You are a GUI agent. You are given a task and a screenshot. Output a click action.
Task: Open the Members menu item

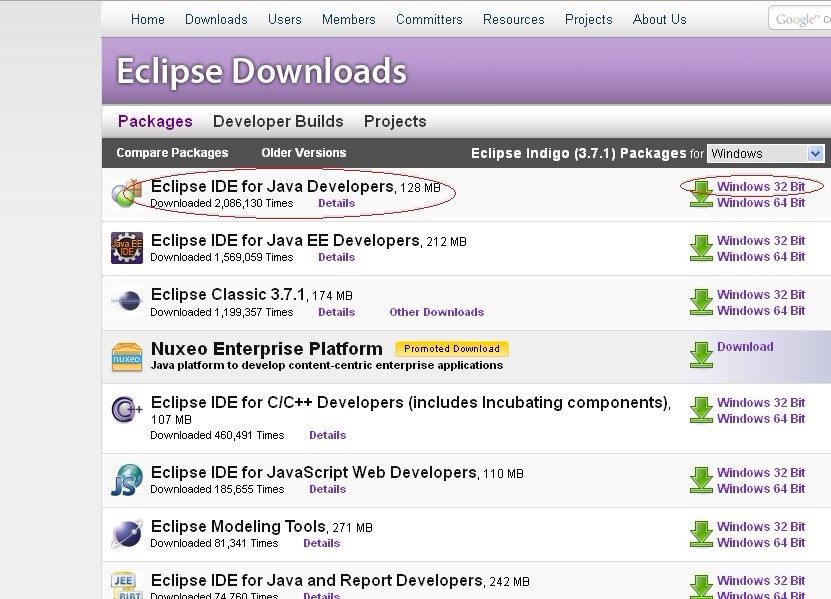pos(349,20)
